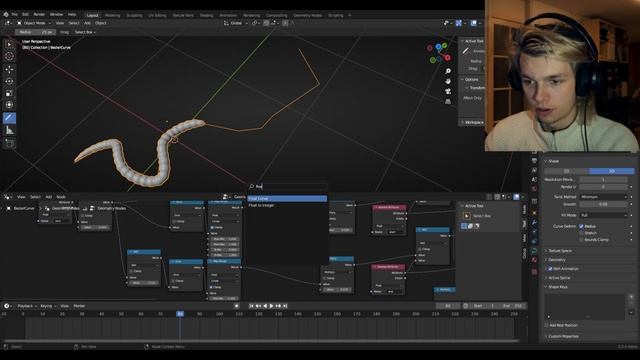The image size is (640, 360).
Task: Open the timeline editor type icon
Action: [7, 306]
